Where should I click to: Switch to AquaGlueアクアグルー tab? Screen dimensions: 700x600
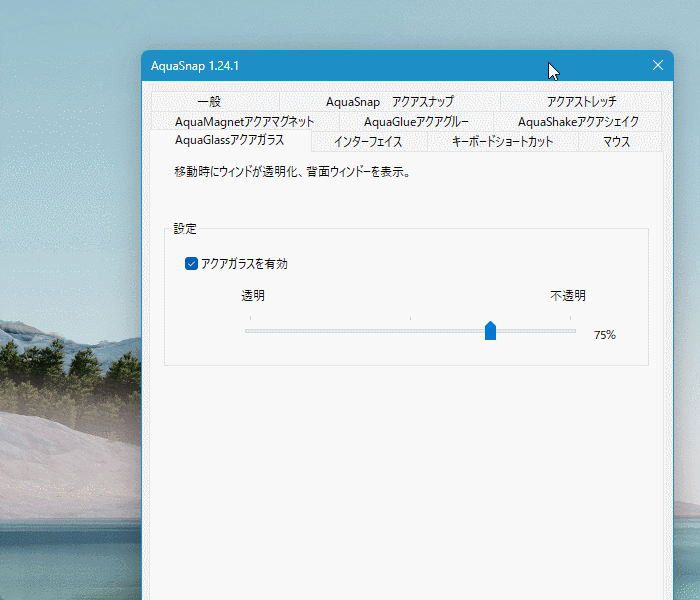click(x=416, y=121)
